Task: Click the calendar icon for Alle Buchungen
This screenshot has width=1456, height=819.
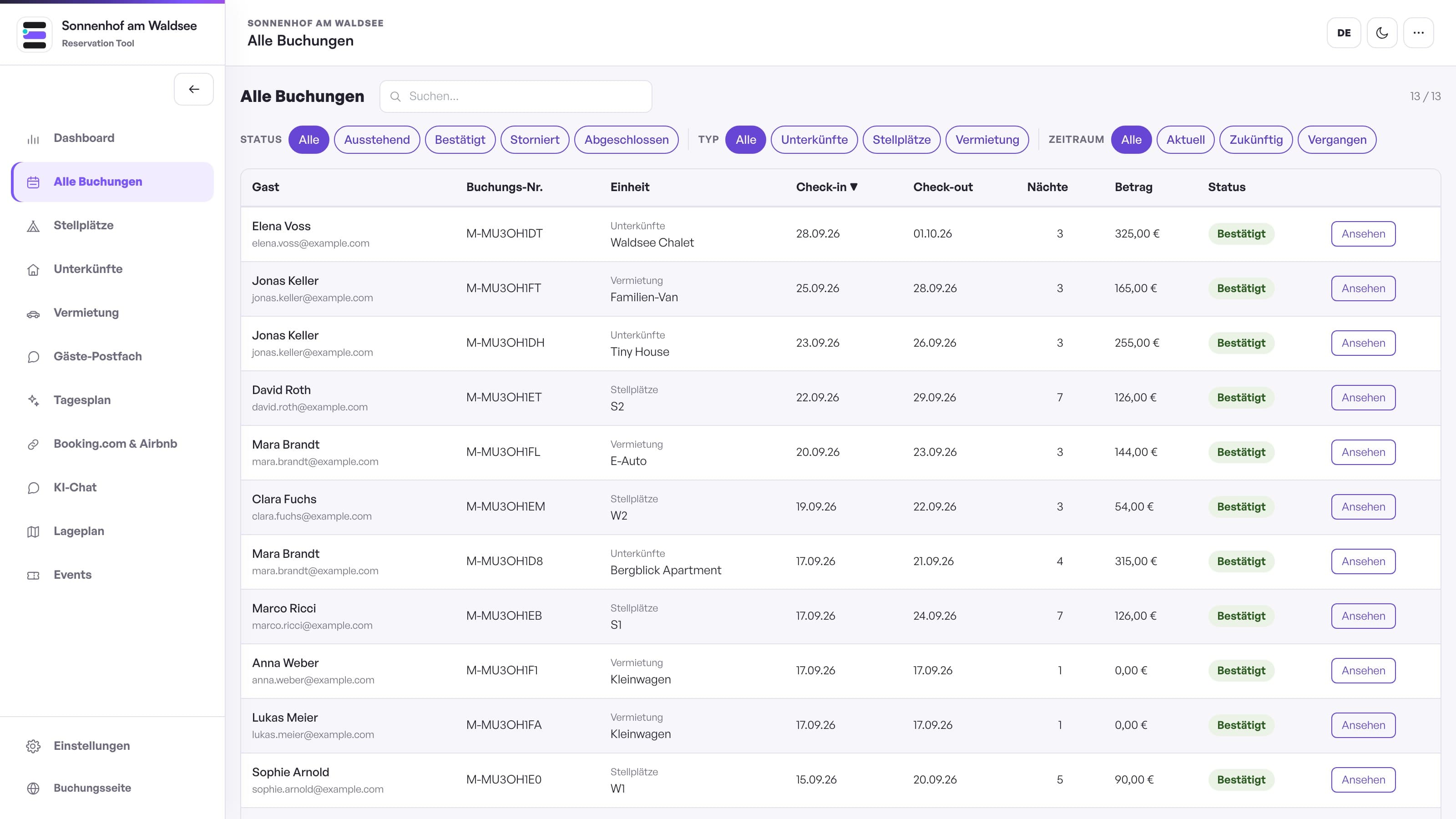Action: coord(33,182)
